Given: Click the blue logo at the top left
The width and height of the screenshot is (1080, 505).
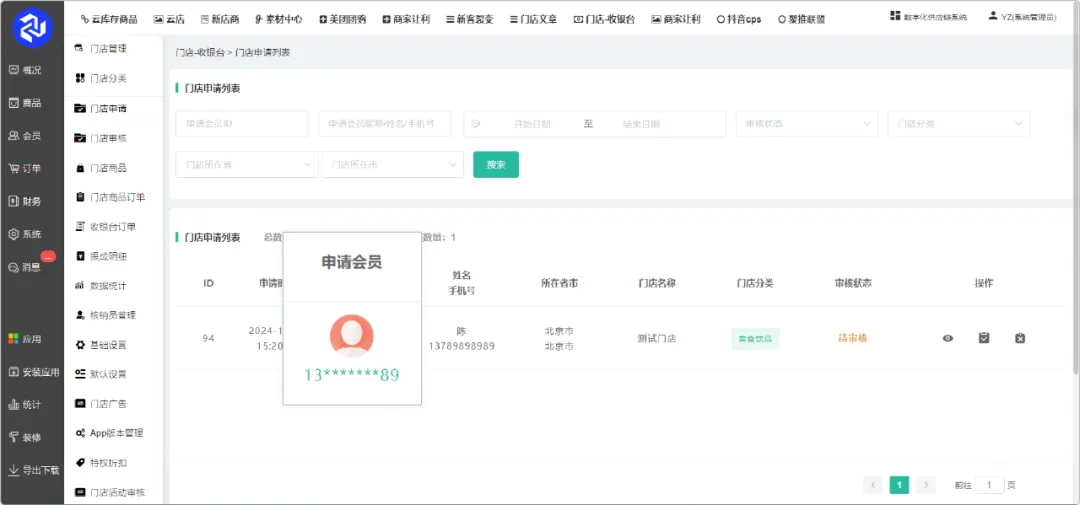Looking at the screenshot, I should click(x=32, y=28).
